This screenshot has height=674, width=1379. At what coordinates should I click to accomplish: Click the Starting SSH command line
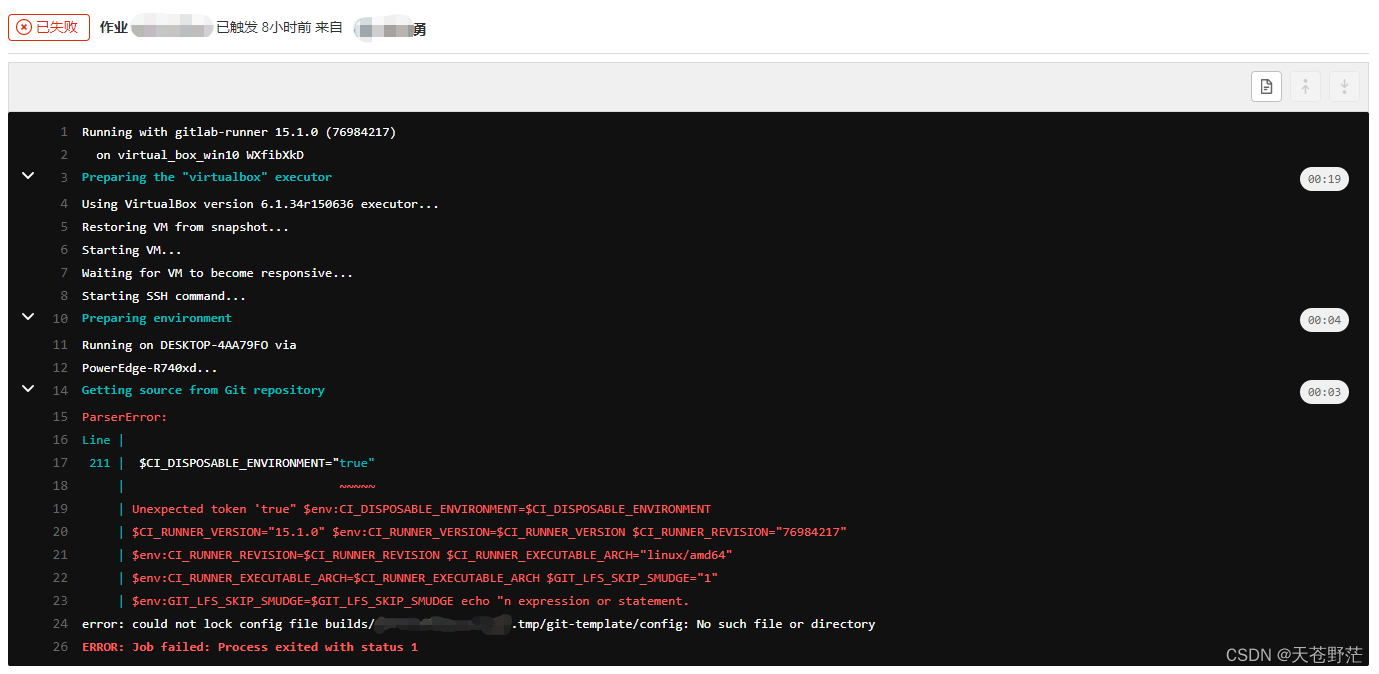click(x=164, y=296)
